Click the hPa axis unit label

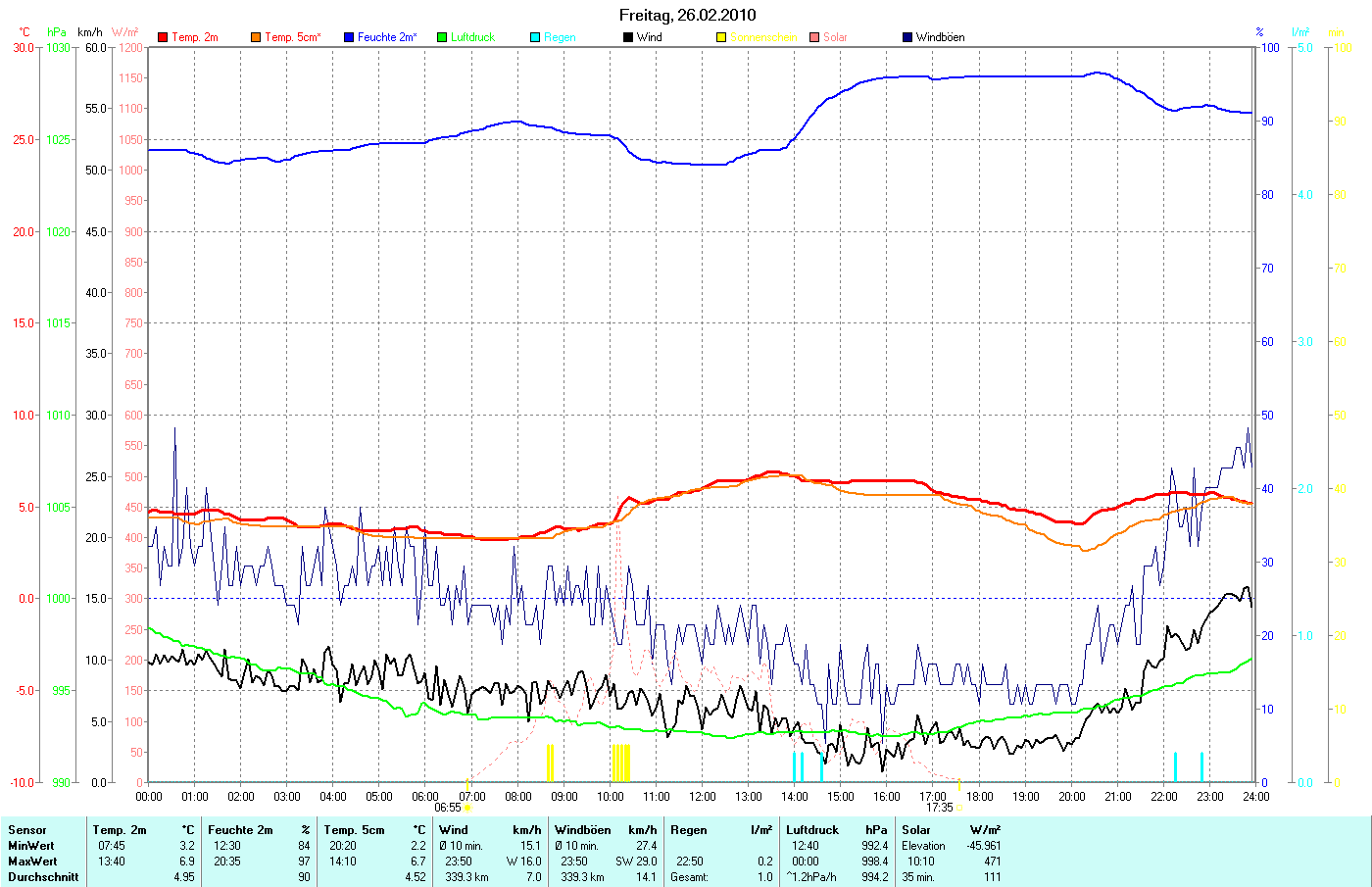pyautogui.click(x=57, y=32)
